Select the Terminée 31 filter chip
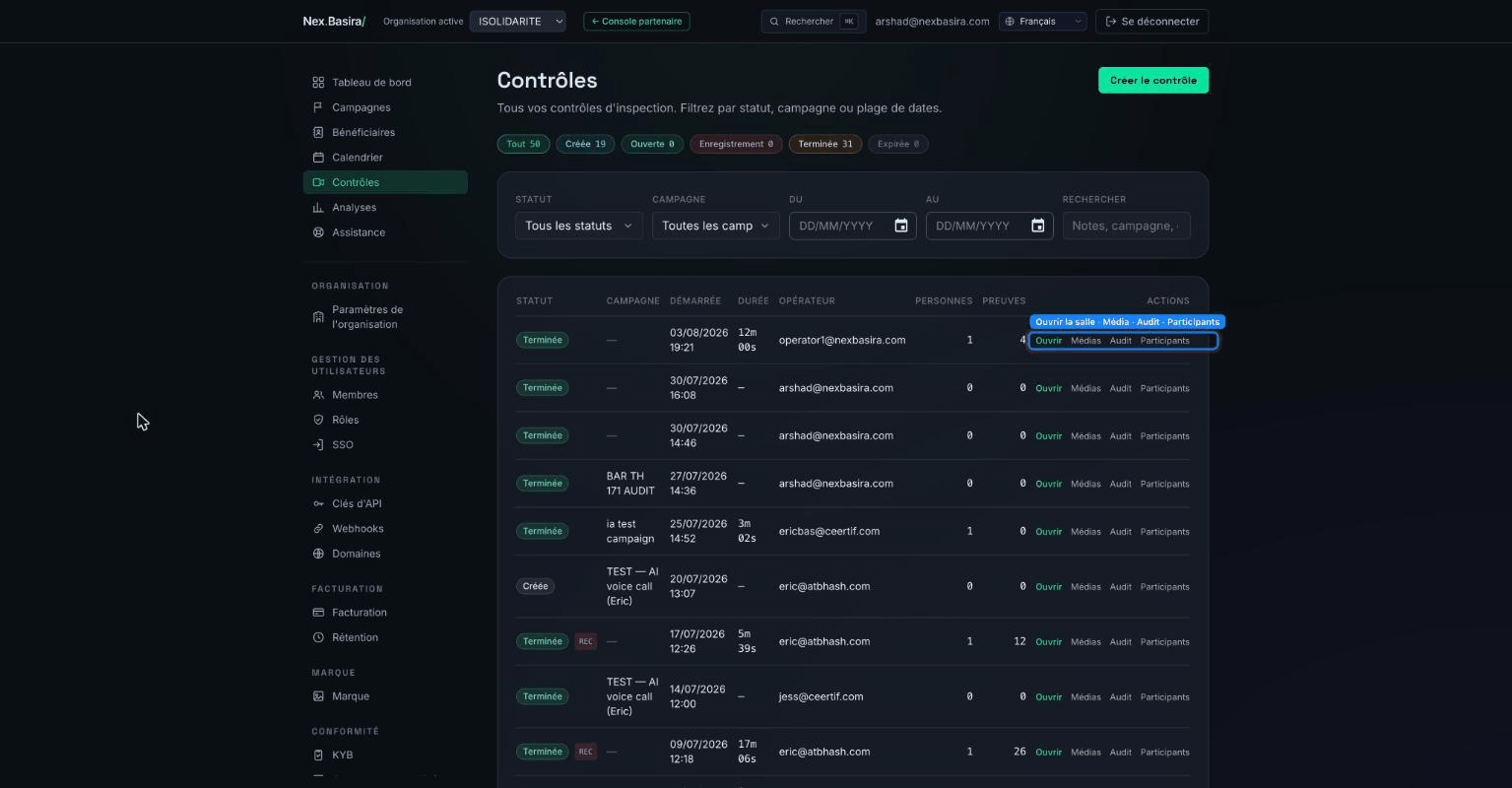 click(x=825, y=144)
